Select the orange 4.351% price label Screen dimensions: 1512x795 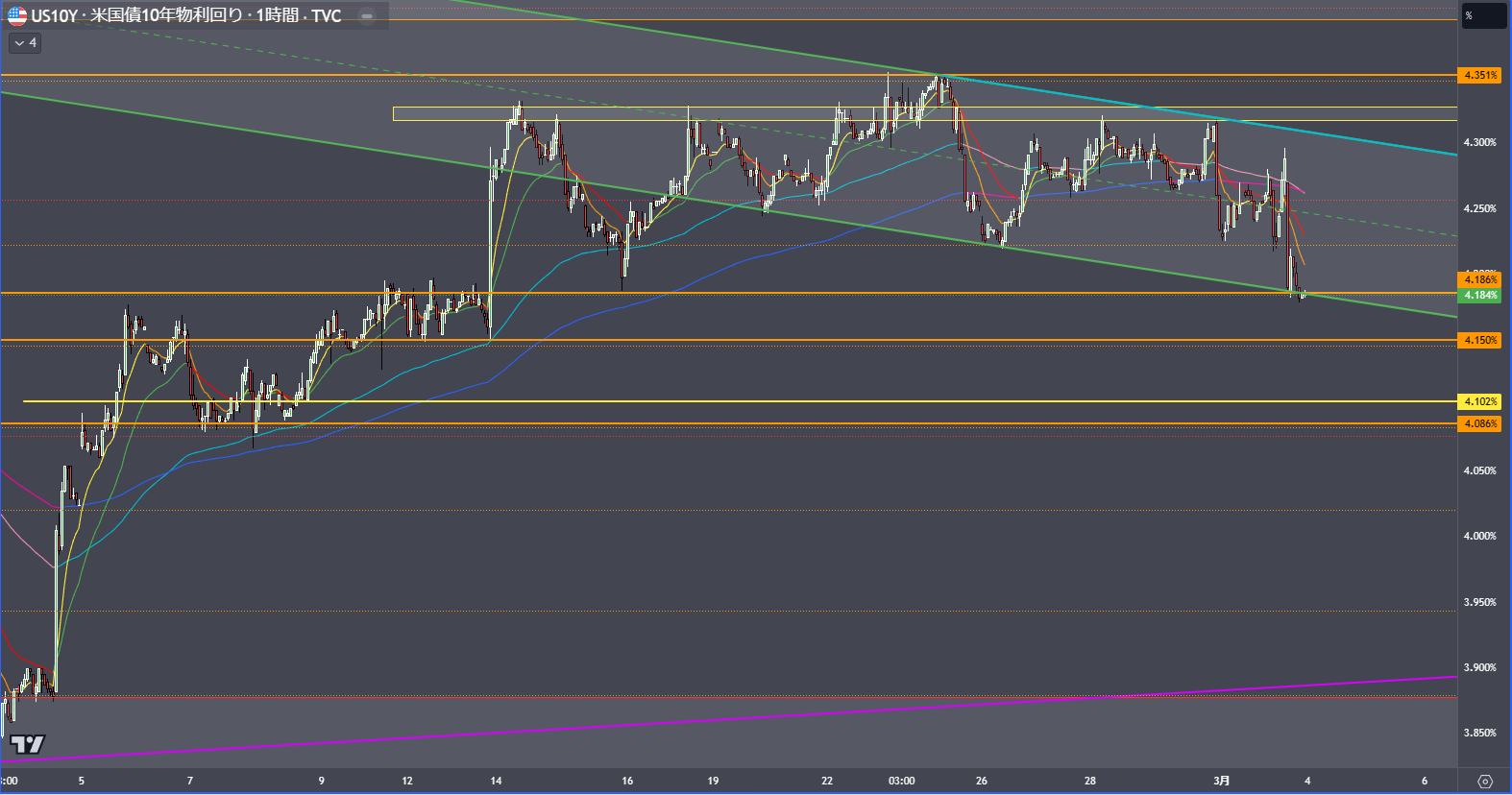pos(1479,75)
